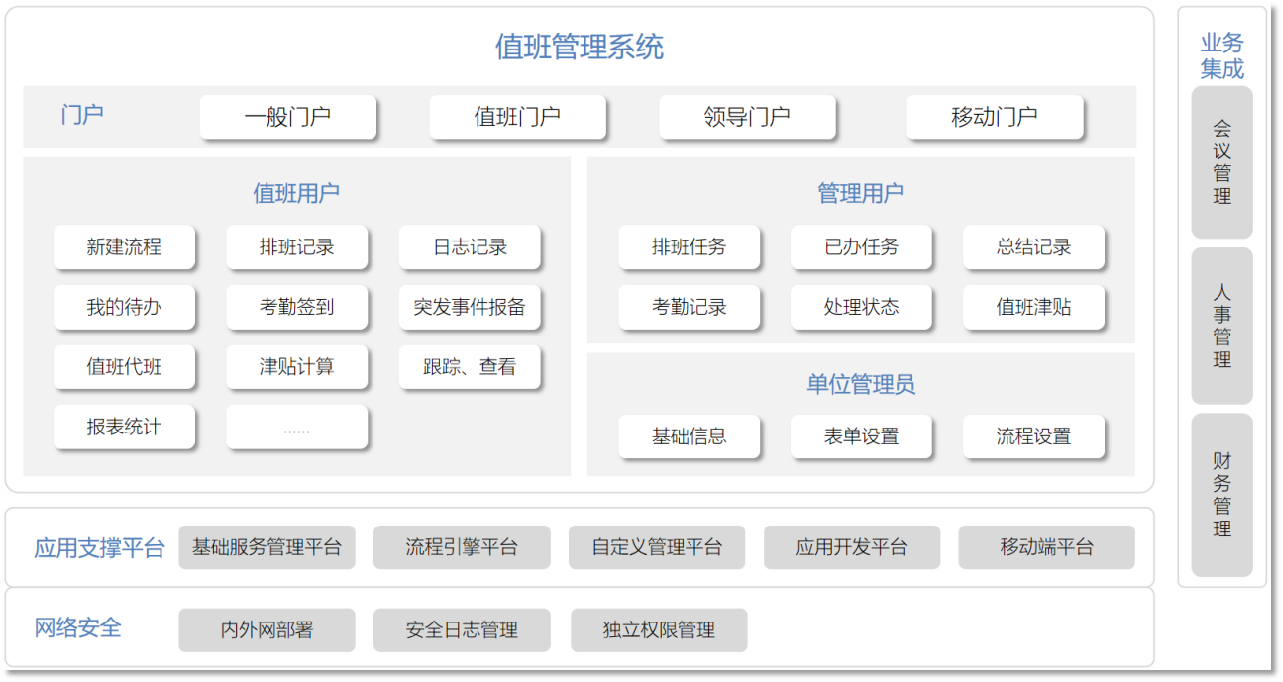1283x682 pixels.
Task: Open 排班记录 in 值班用户
Action: pos(297,248)
